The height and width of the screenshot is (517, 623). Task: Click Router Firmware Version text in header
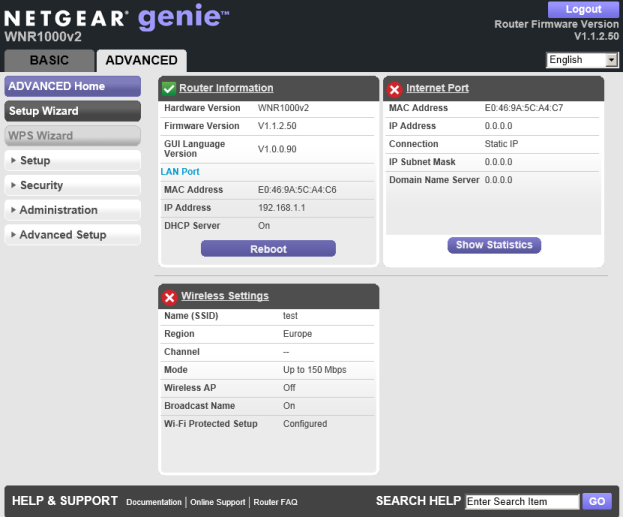click(x=556, y=24)
